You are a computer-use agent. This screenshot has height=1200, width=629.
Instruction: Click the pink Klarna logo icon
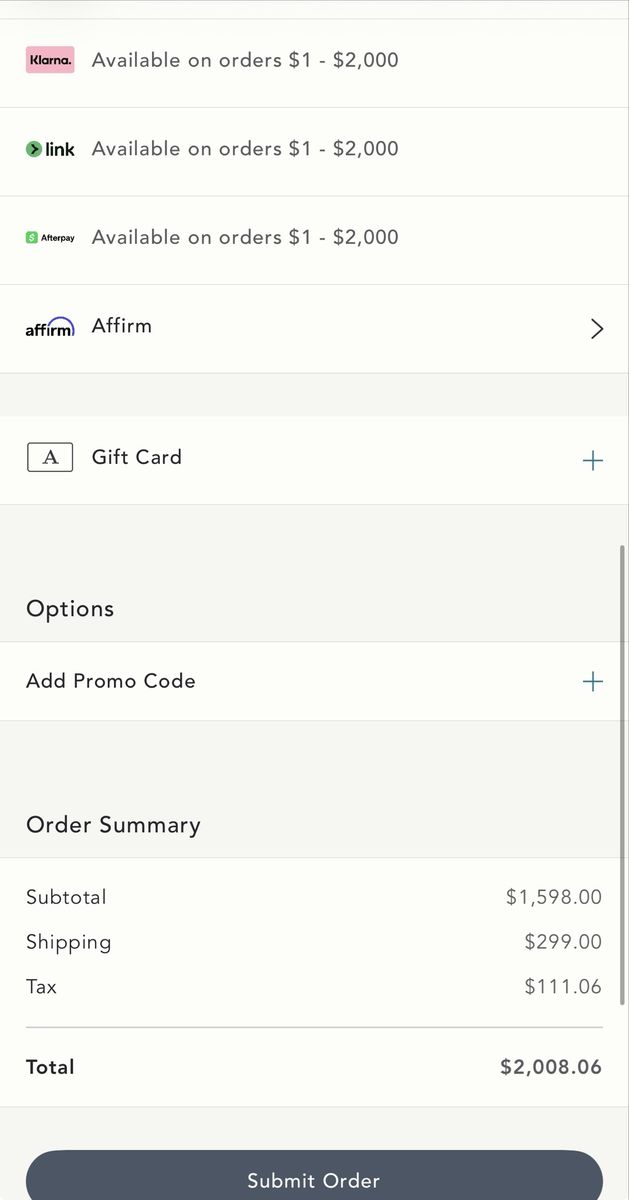(x=50, y=60)
